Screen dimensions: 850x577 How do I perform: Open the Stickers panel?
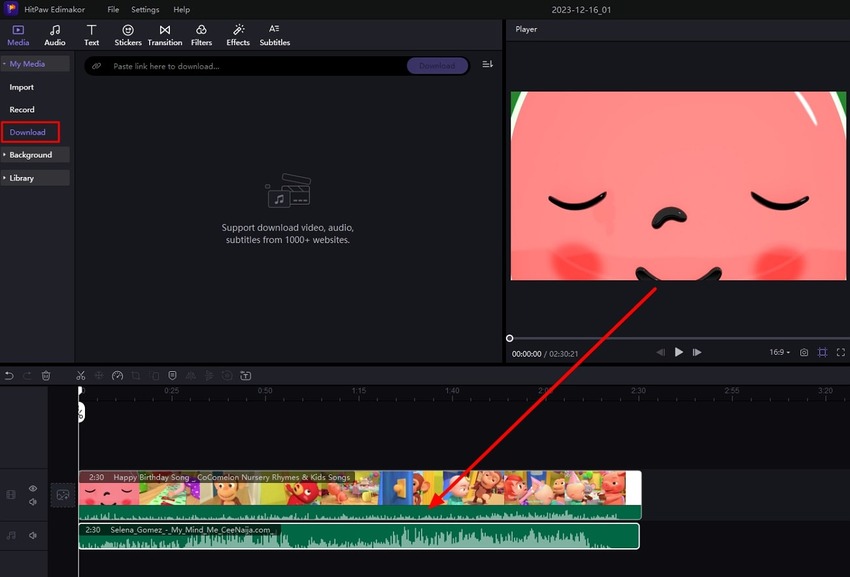point(128,35)
